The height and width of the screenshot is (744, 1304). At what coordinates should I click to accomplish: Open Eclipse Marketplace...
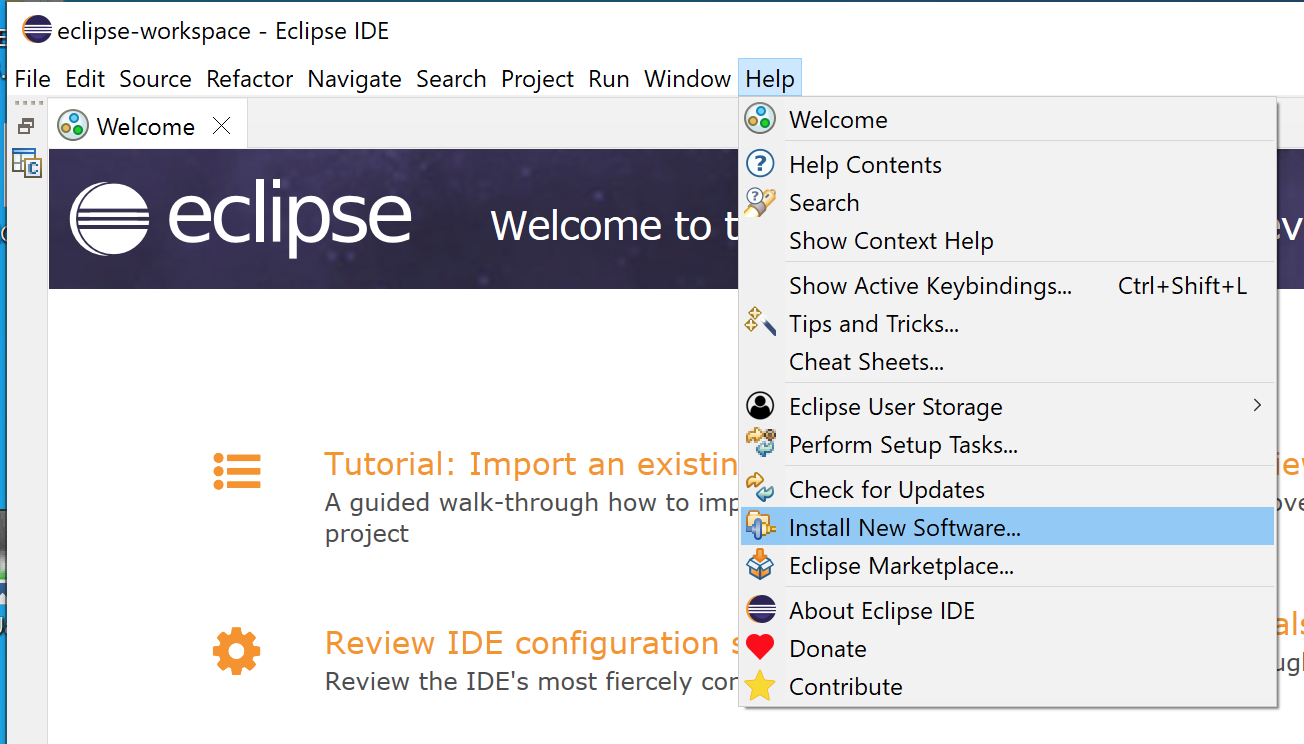click(1008, 565)
